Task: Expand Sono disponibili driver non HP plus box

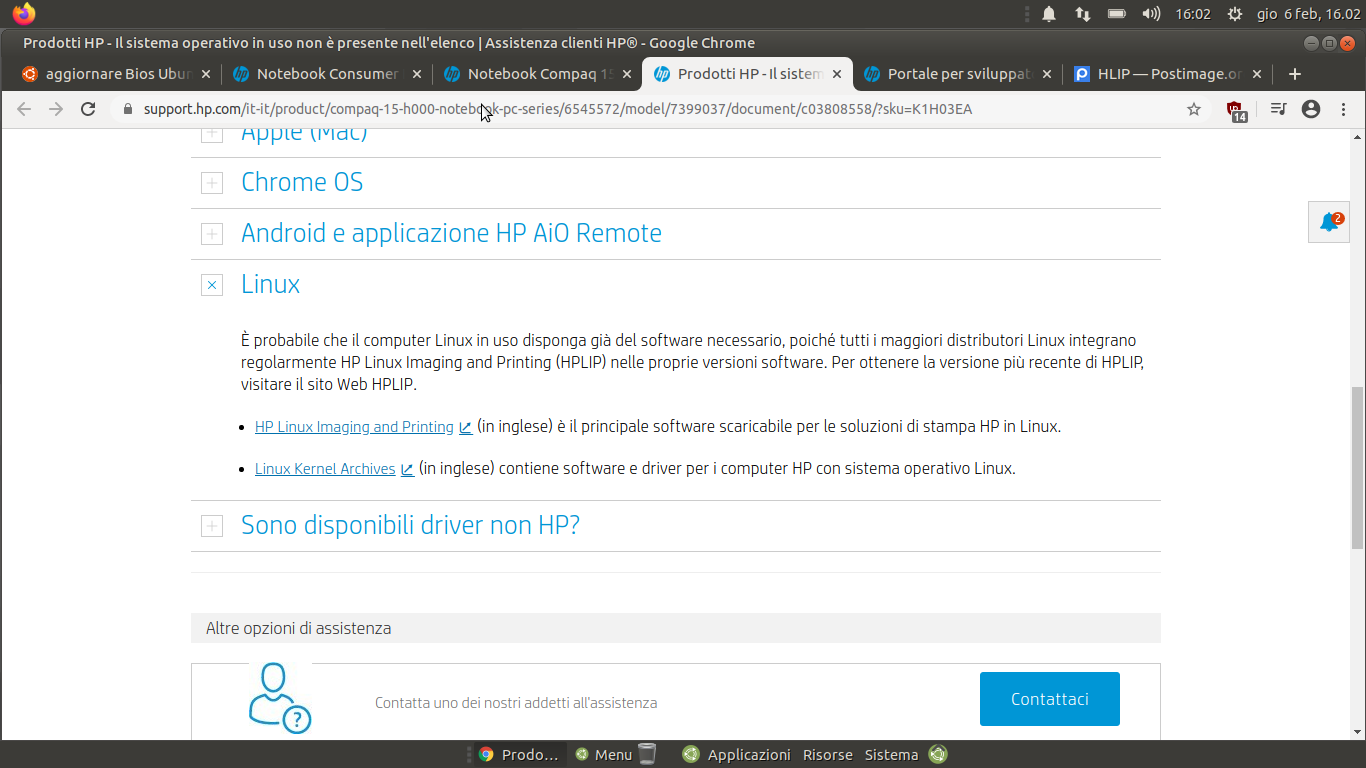Action: [212, 526]
